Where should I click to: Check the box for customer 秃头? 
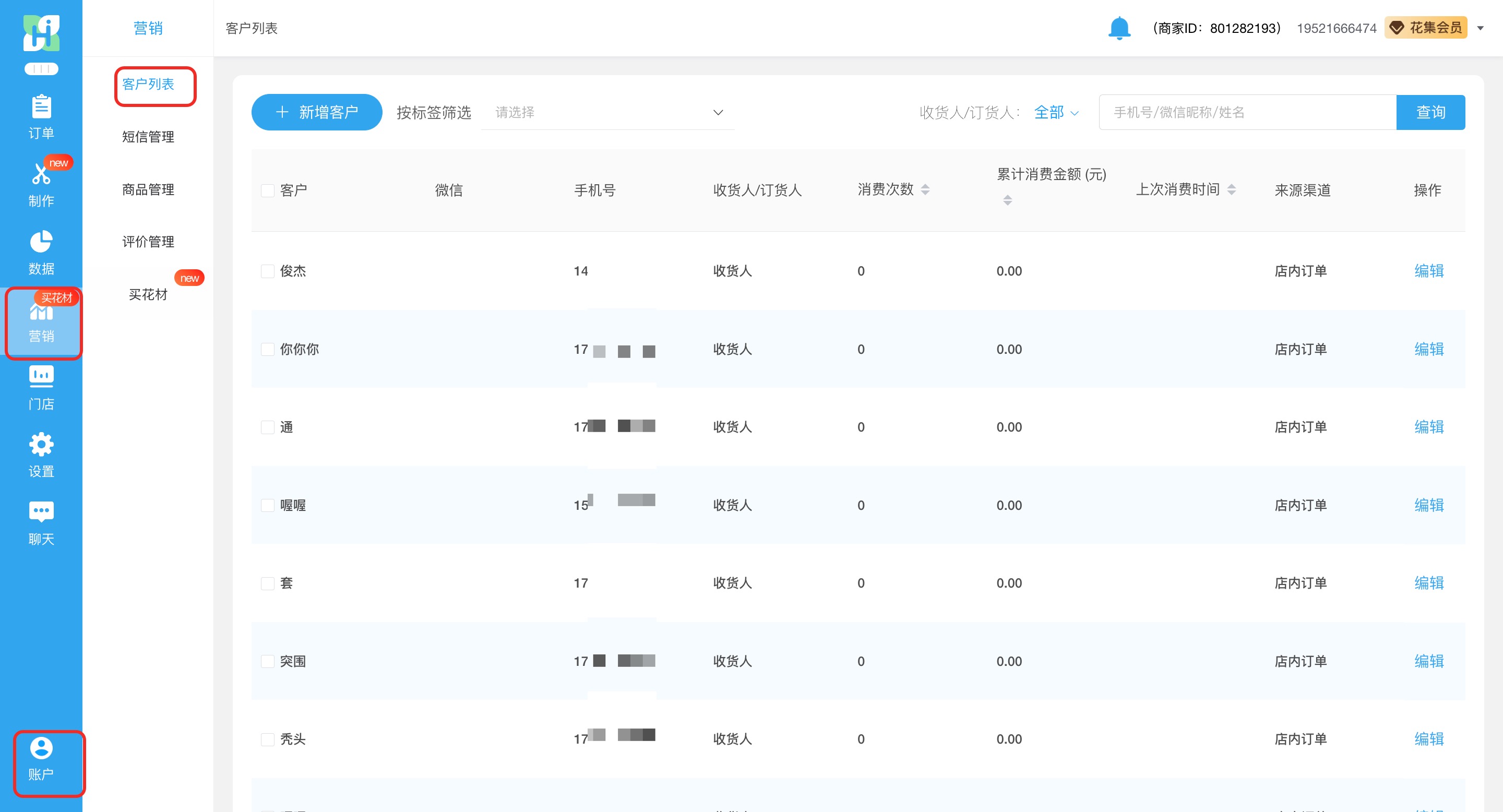(267, 739)
